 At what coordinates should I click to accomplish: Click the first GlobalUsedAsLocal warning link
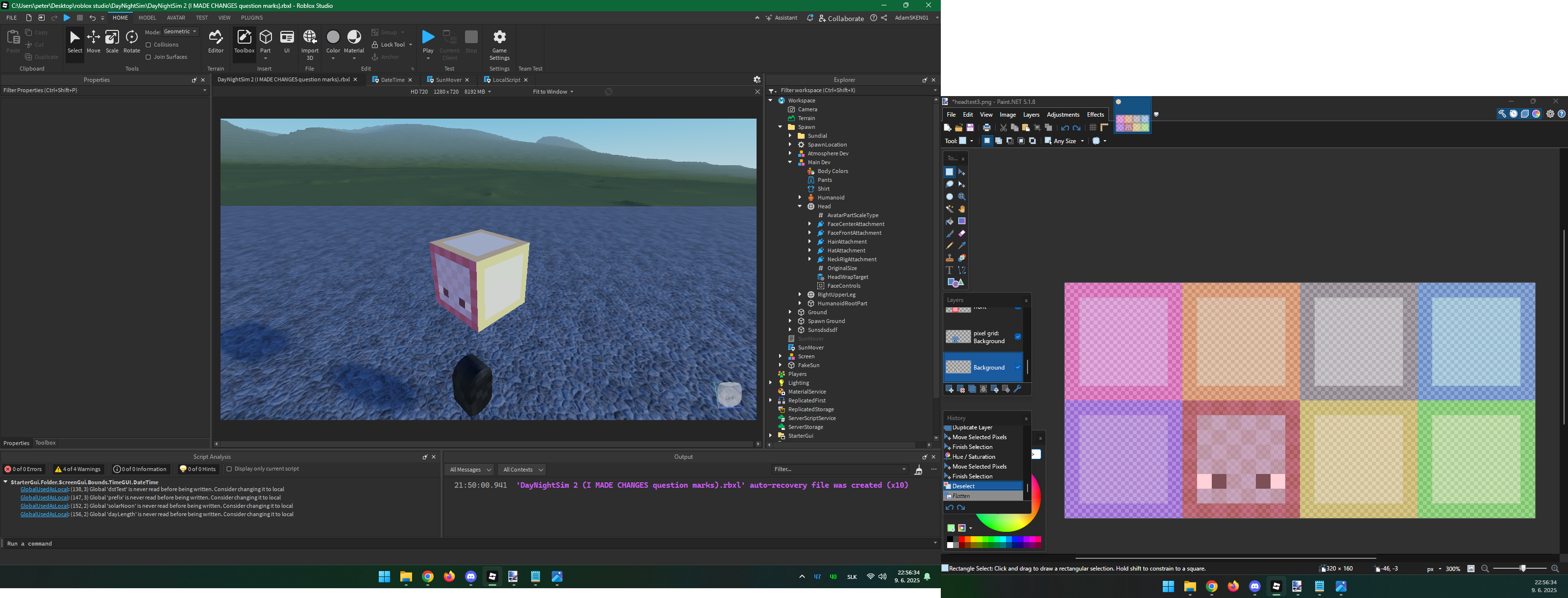pyautogui.click(x=45, y=490)
